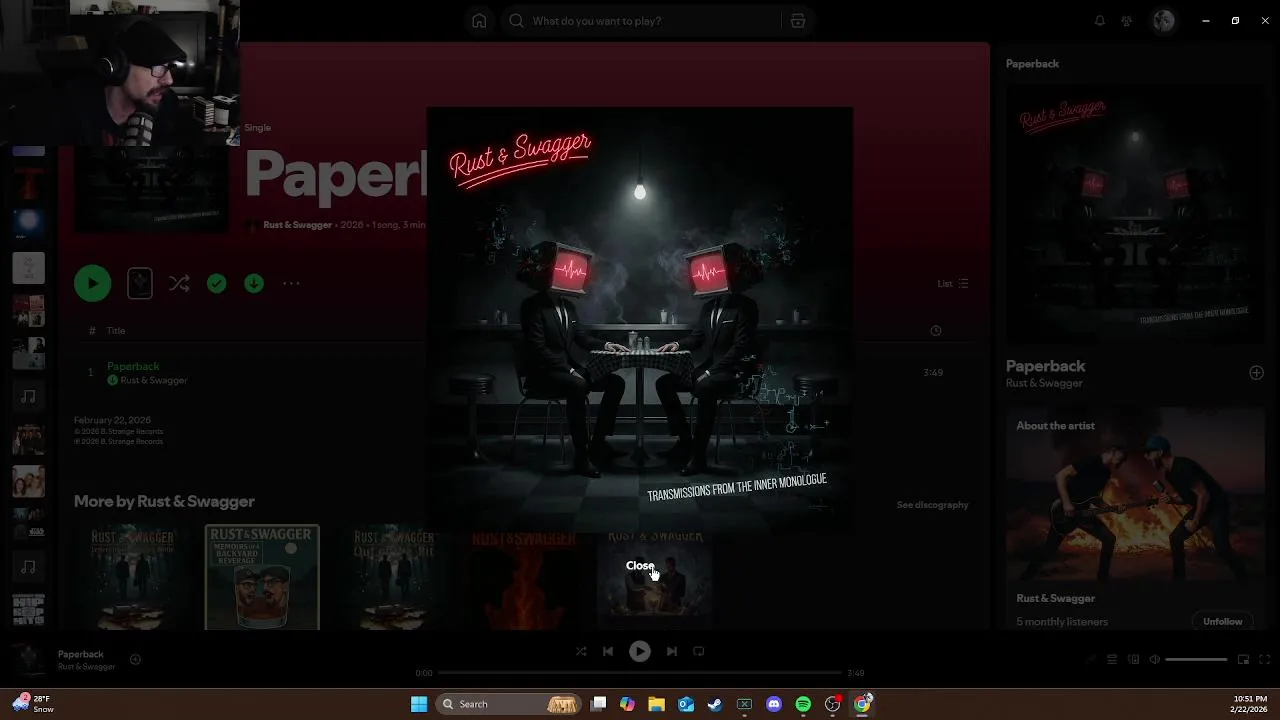Open the album preview card icon
Screen dimensions: 1280x720
[x=140, y=283]
